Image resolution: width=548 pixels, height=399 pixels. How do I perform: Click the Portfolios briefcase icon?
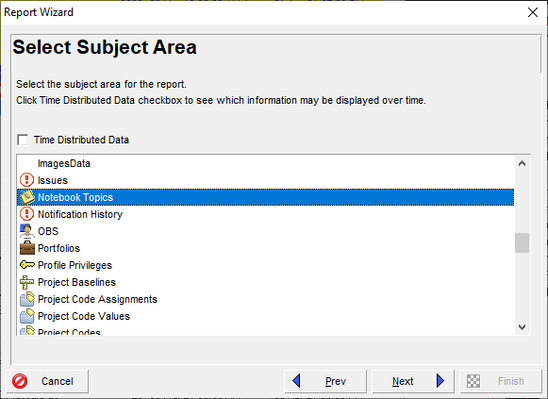(x=27, y=248)
